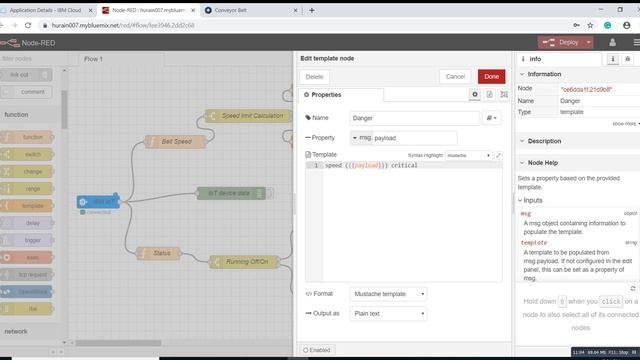The height and width of the screenshot is (360, 640).
Task: Open node properties gear icon
Action: point(475,94)
